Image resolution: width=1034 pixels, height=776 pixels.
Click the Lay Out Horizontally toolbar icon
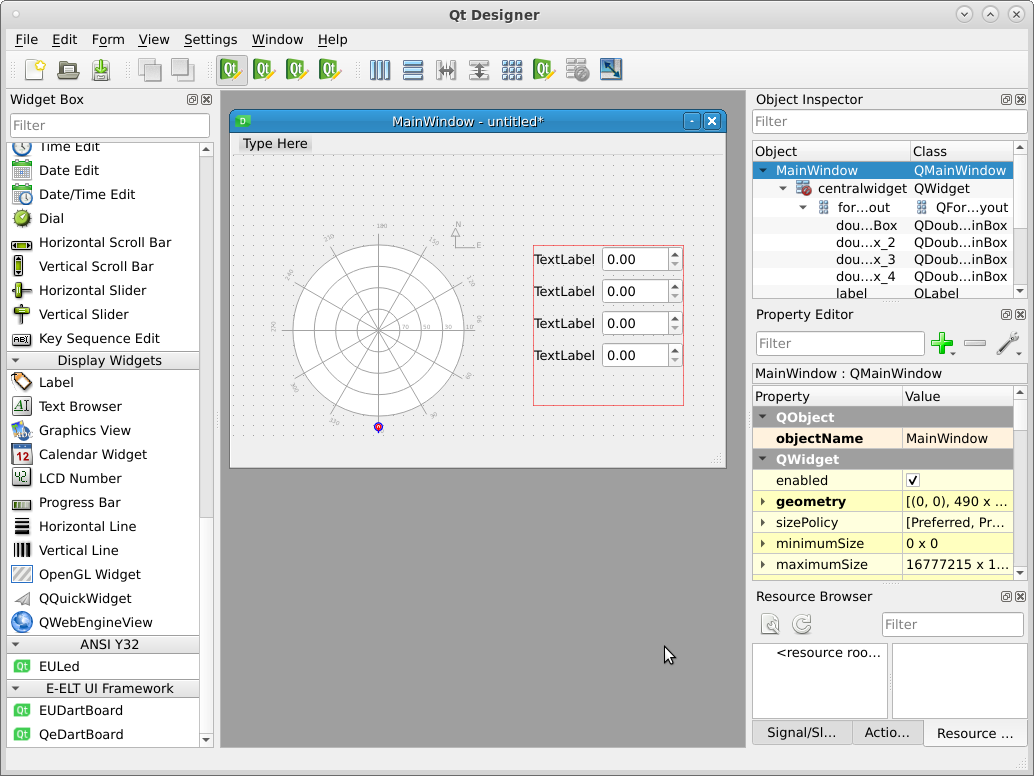(x=380, y=70)
